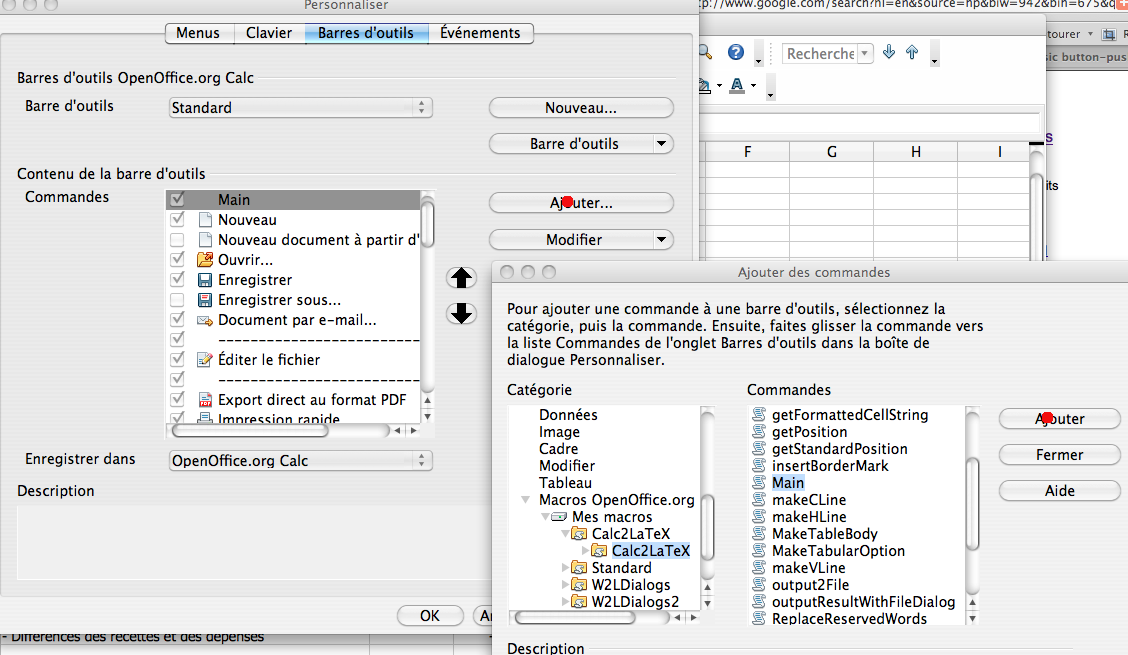Select the Ouvrir folder icon in list
The width and height of the screenshot is (1128, 655).
(x=205, y=260)
